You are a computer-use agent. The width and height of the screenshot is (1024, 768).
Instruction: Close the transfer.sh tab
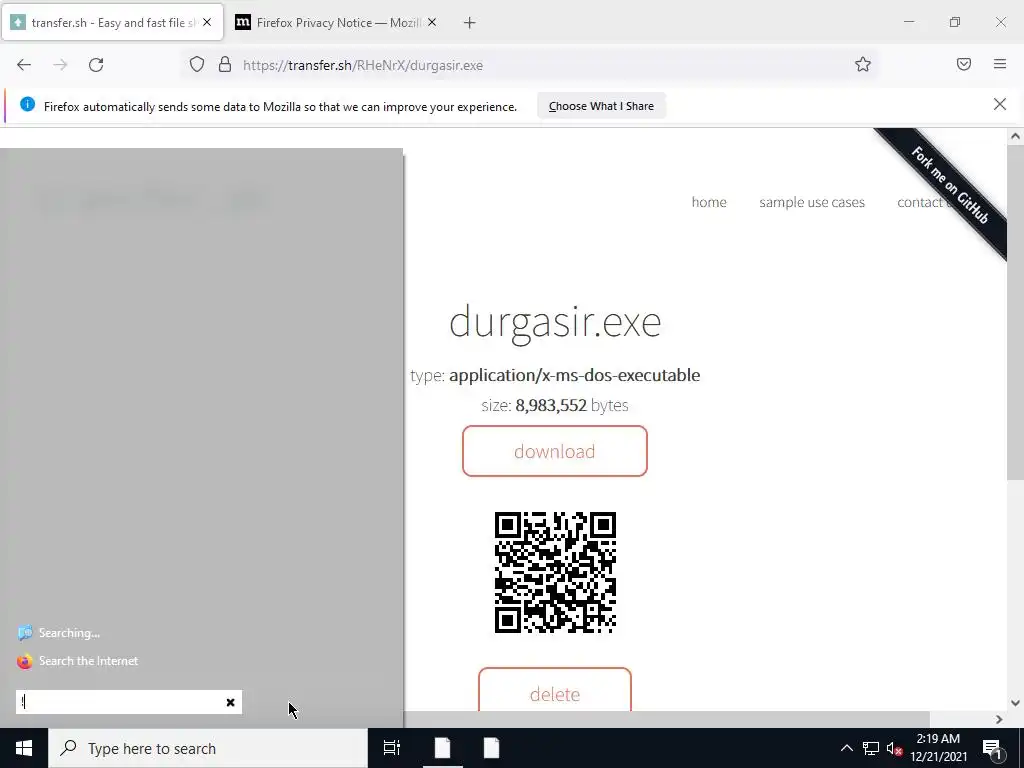pos(207,22)
